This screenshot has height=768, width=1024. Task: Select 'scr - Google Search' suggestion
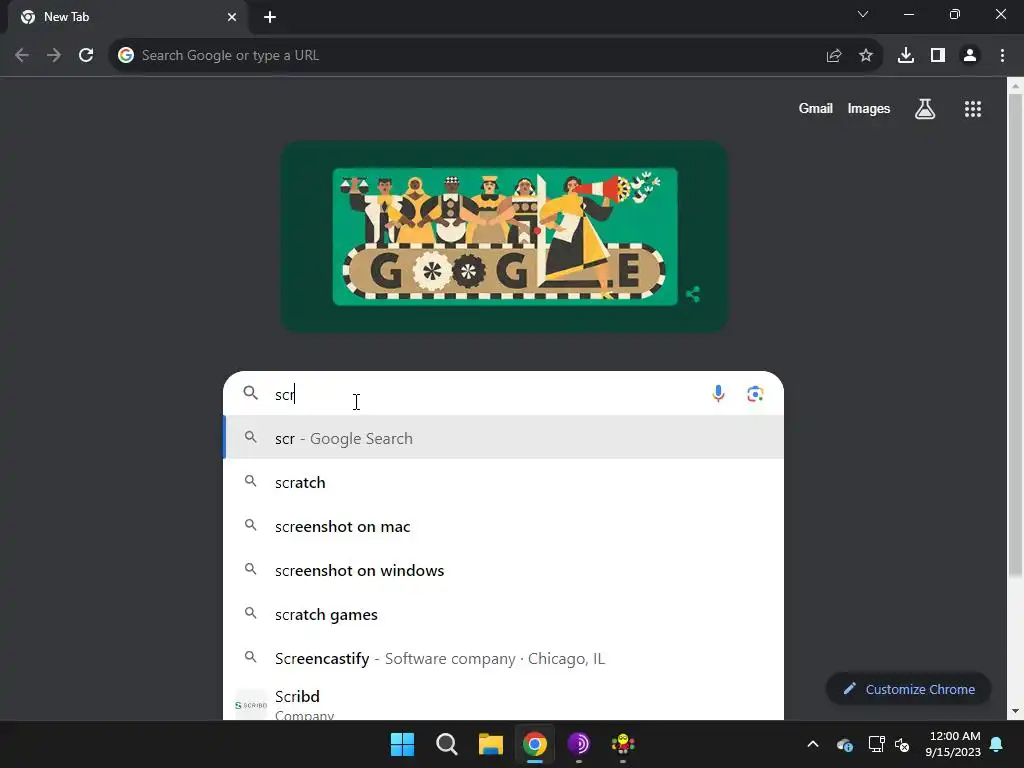point(504,438)
